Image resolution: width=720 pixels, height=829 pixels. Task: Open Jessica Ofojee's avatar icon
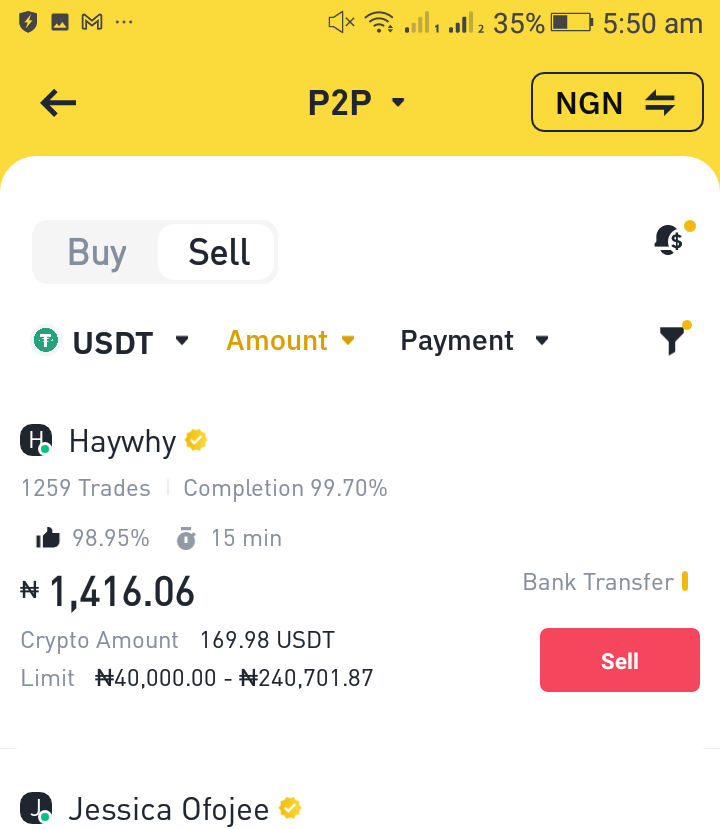pos(36,808)
